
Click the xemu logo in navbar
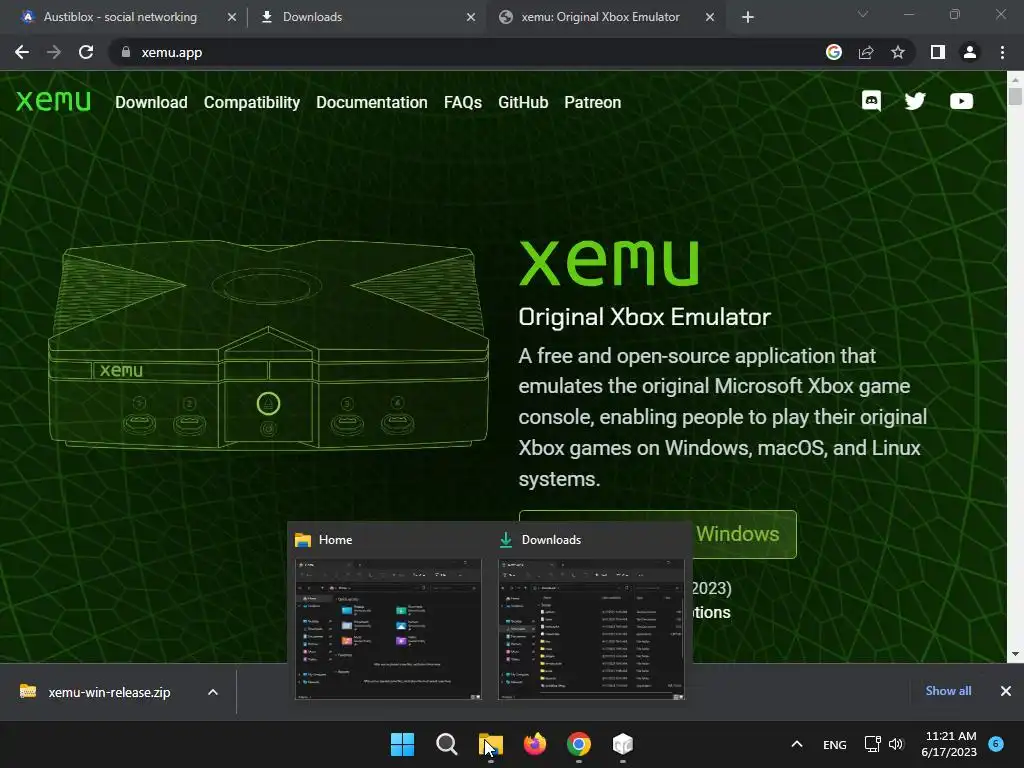tap(54, 102)
